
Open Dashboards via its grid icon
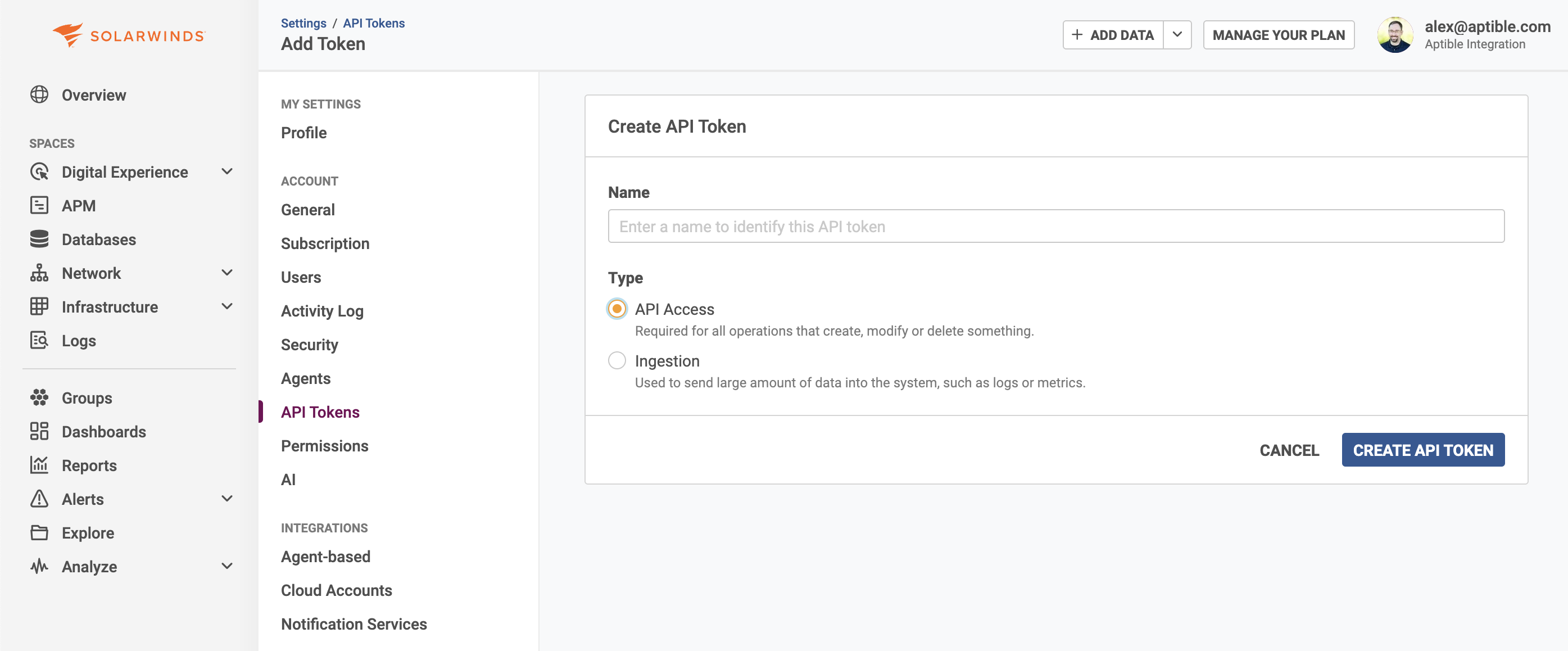pyautogui.click(x=39, y=431)
